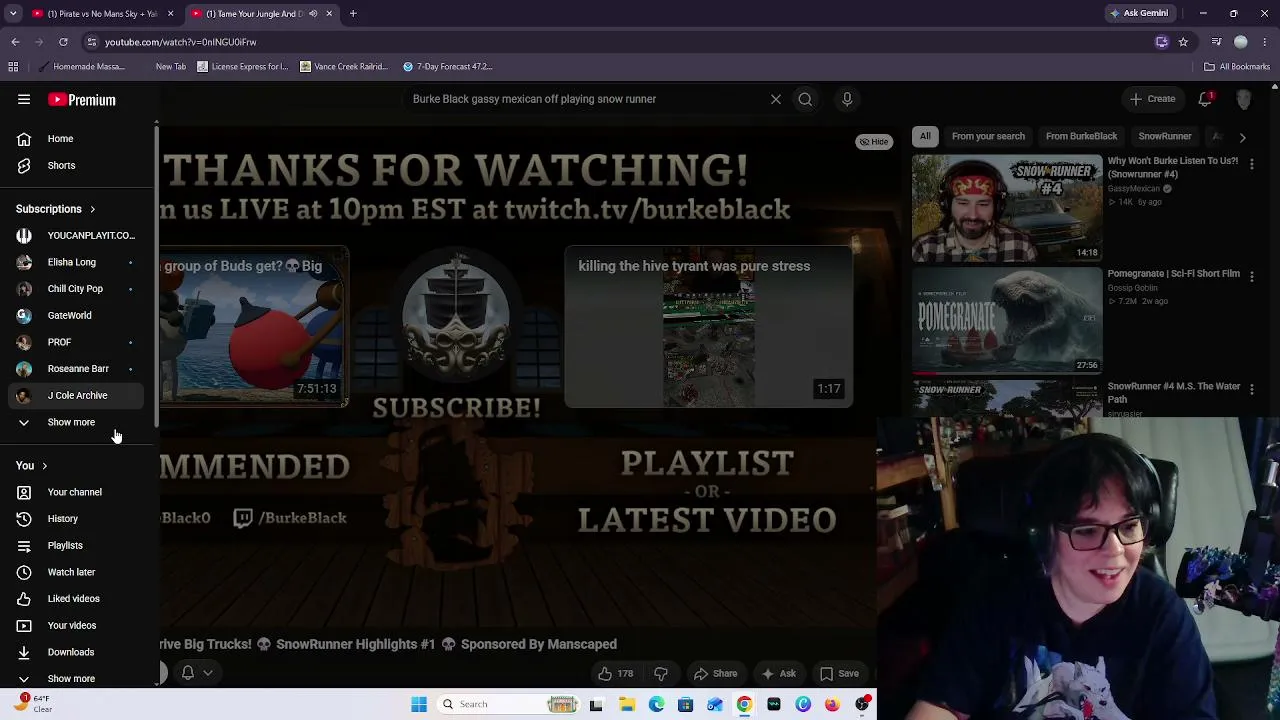
Task: Open options for SnowRunner #4 M.S. video
Action: (1252, 389)
